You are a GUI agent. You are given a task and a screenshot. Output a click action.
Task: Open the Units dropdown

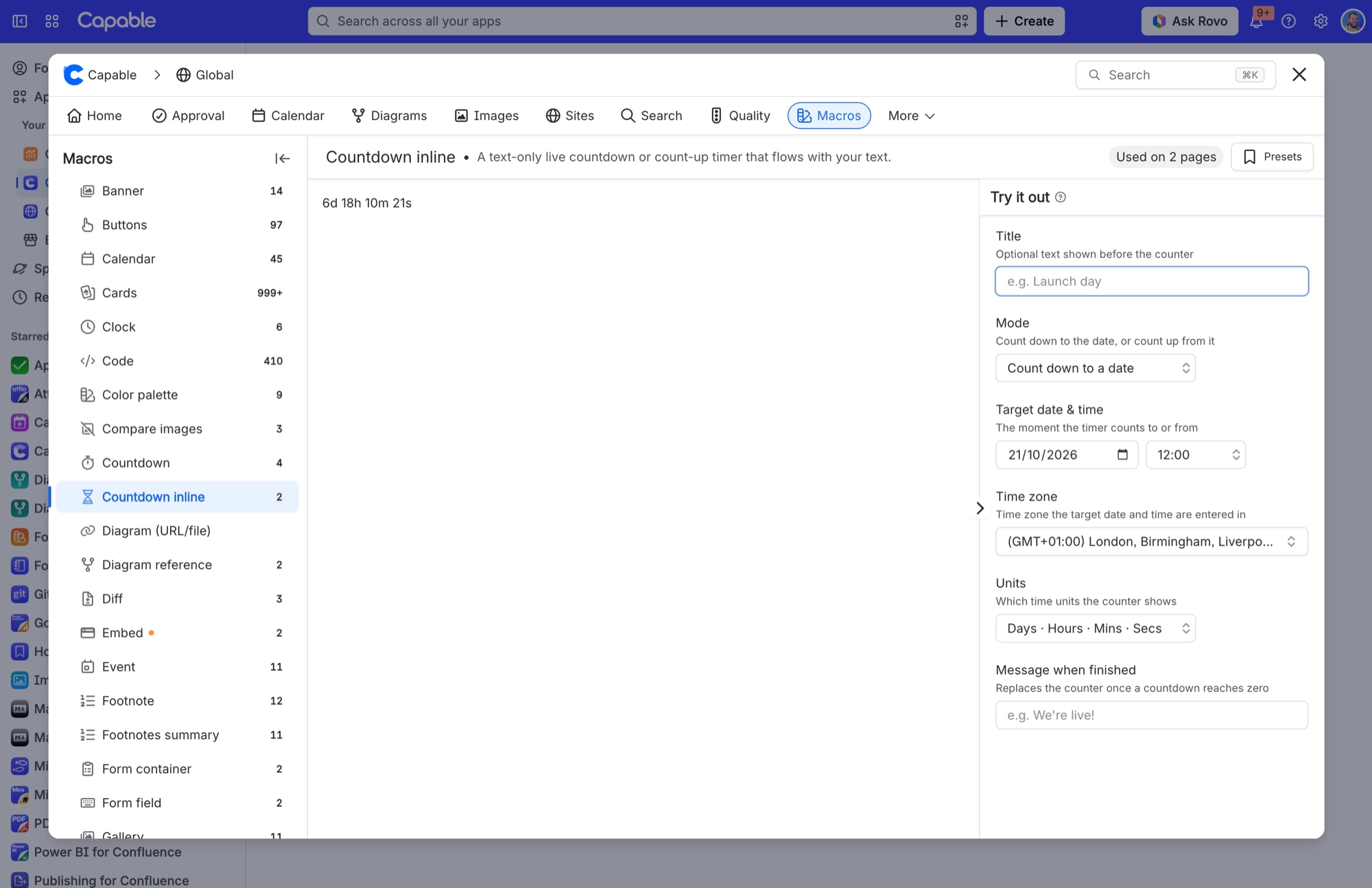1096,629
